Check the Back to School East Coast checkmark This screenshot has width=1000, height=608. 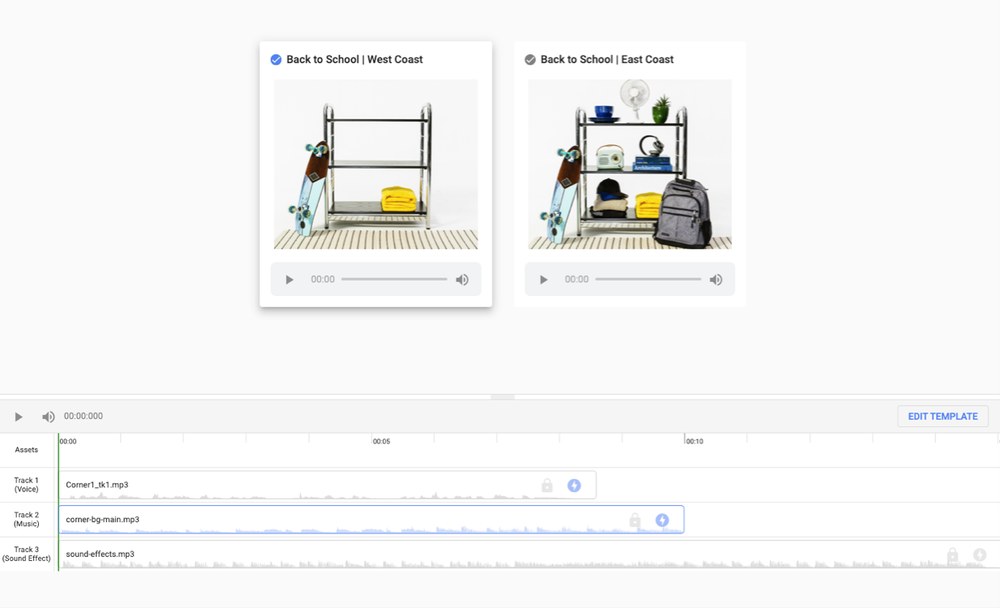tap(530, 60)
